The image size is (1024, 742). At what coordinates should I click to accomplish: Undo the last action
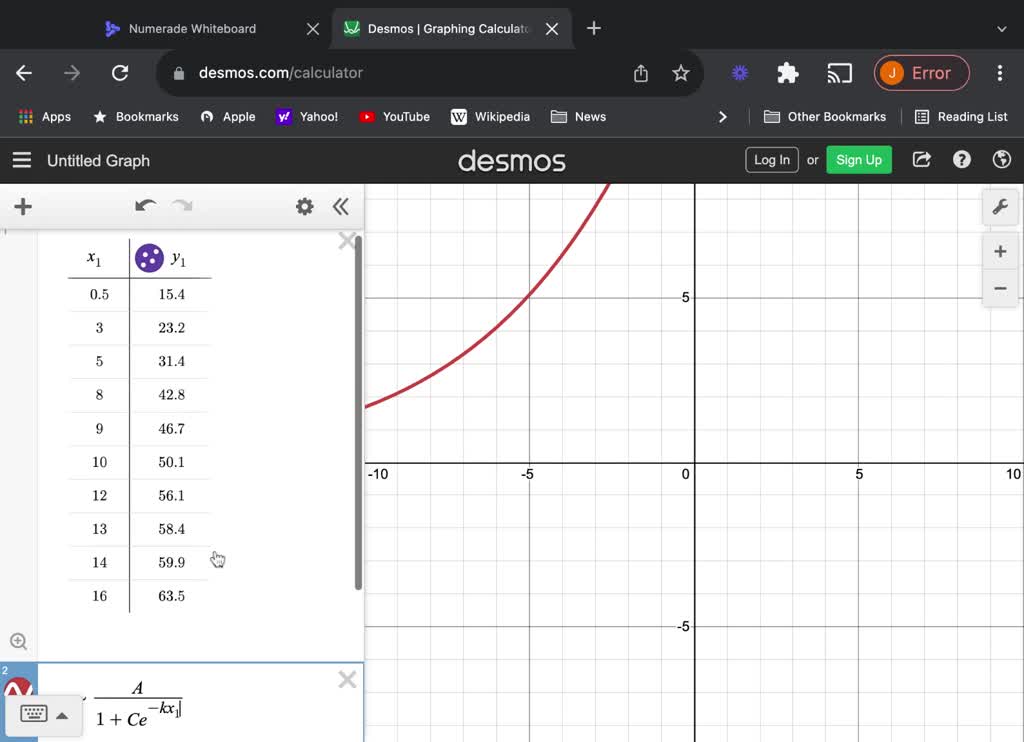point(145,205)
